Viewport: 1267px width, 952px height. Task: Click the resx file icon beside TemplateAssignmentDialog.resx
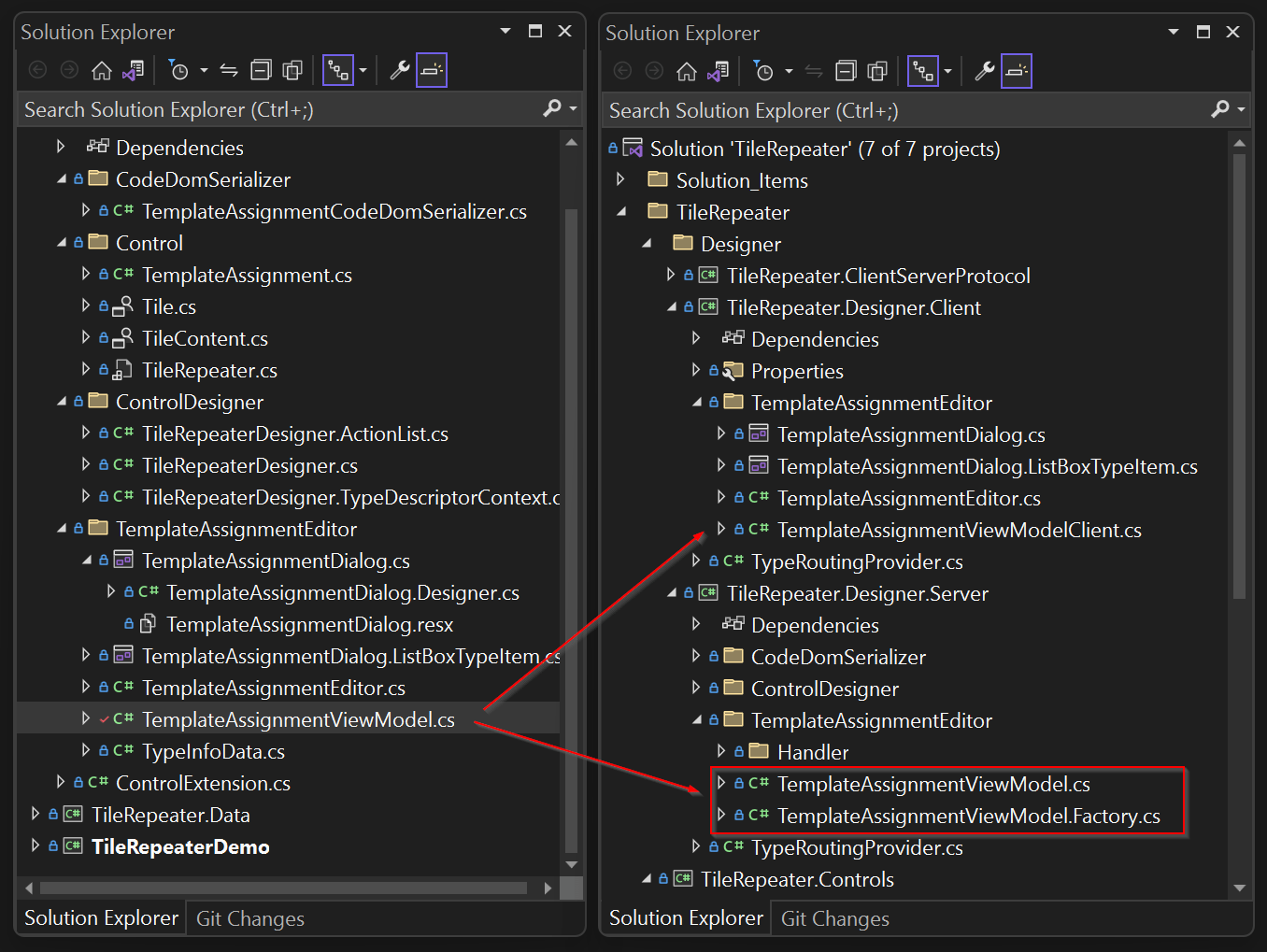point(148,623)
